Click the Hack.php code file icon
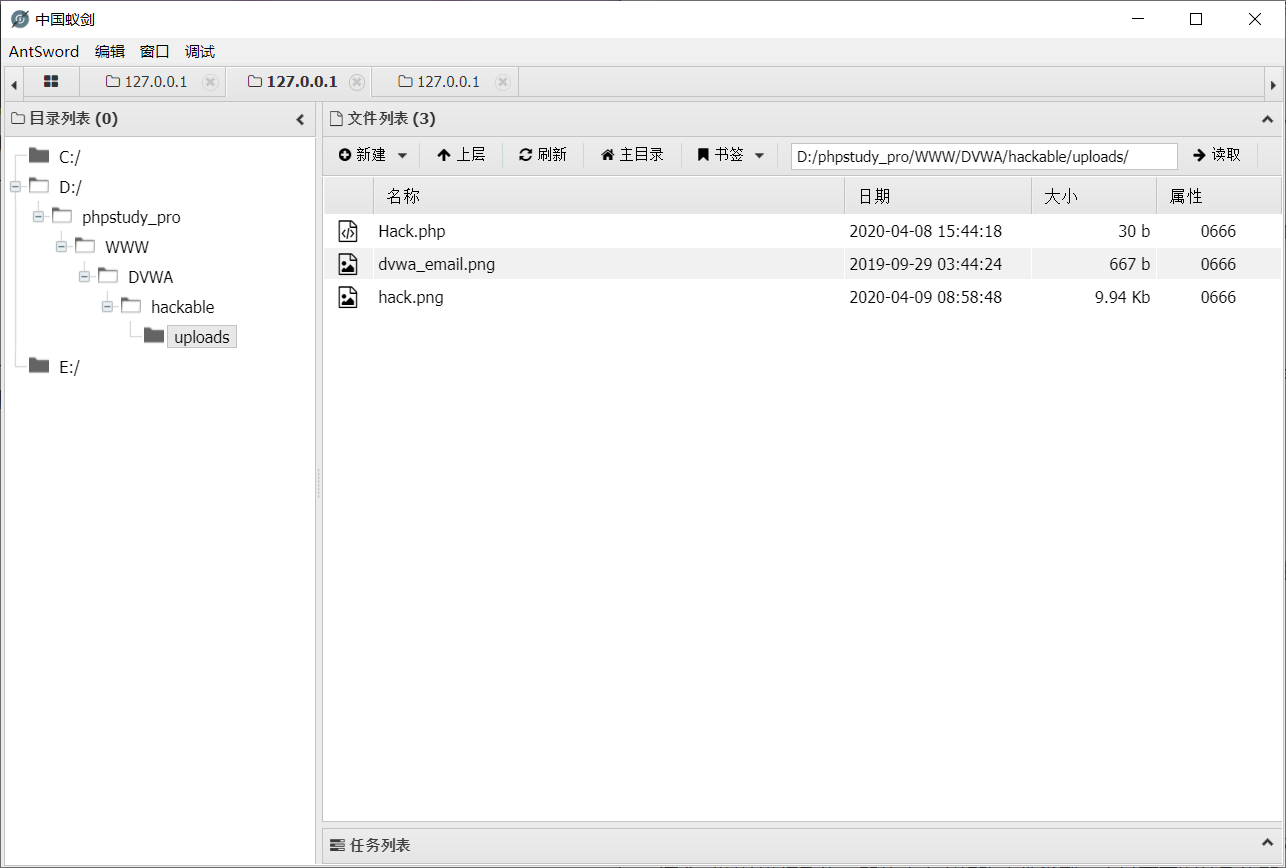The image size is (1286, 868). pos(348,232)
